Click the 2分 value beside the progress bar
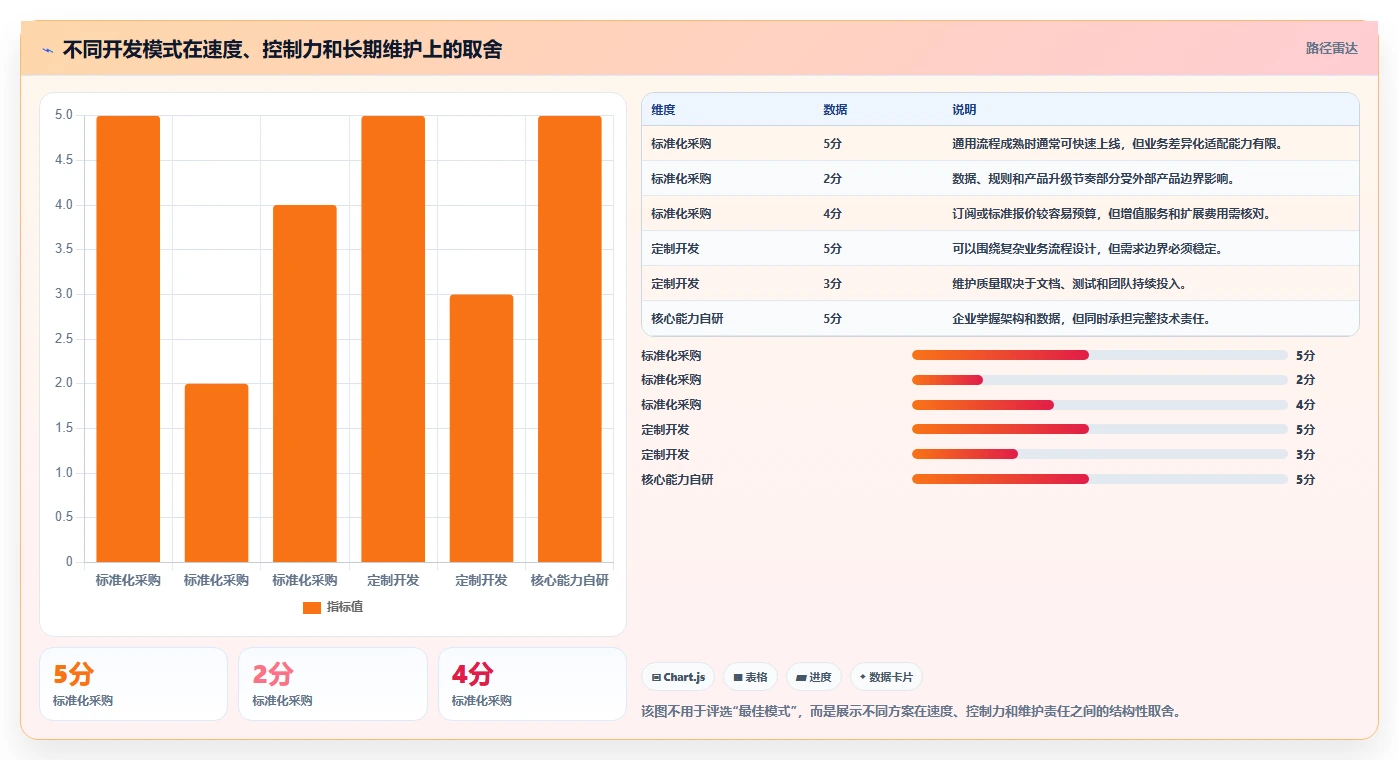Viewport: 1399px width, 760px height. point(1305,380)
